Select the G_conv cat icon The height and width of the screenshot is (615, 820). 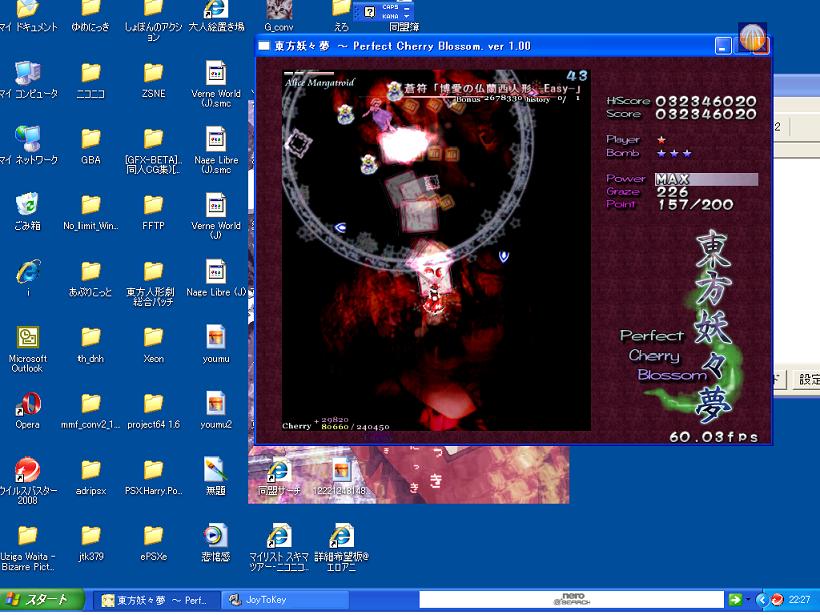pos(279,16)
